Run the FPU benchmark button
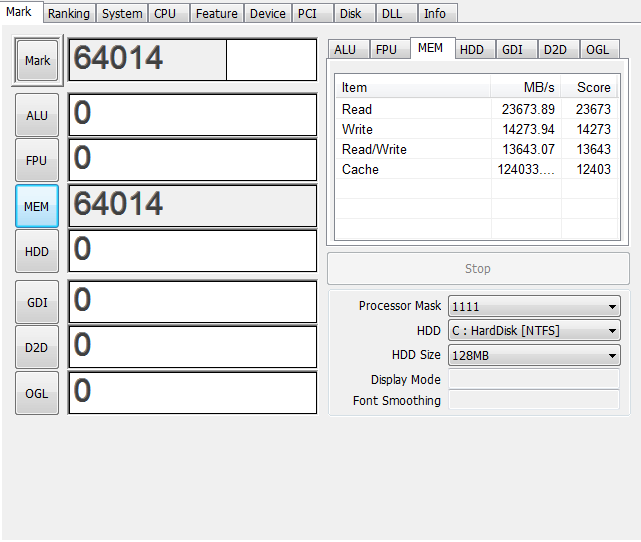This screenshot has height=542, width=641. click(x=37, y=160)
